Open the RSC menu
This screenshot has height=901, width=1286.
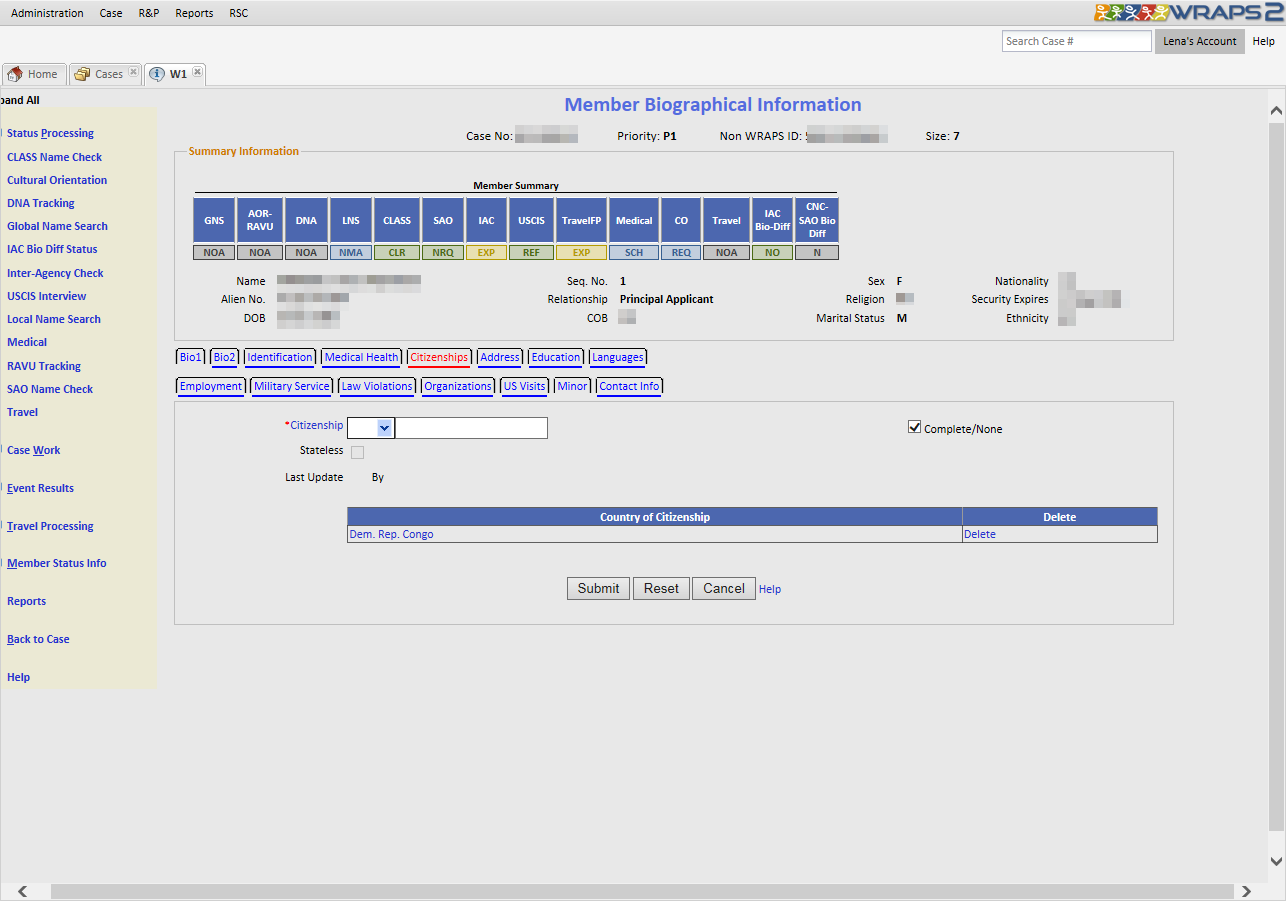coord(238,13)
